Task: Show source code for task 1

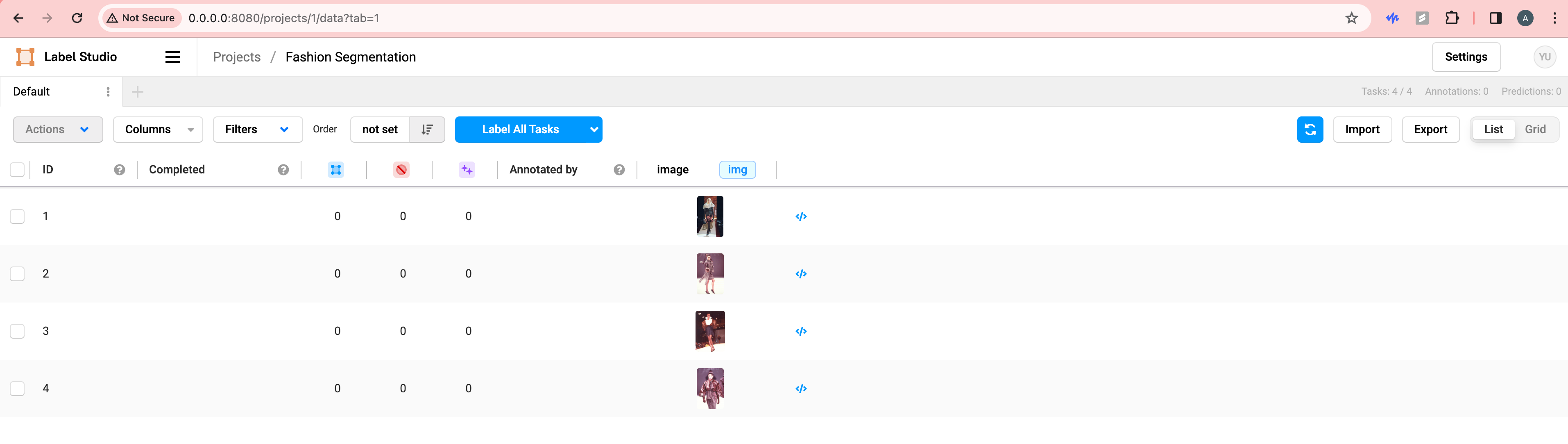Action: pyautogui.click(x=800, y=216)
